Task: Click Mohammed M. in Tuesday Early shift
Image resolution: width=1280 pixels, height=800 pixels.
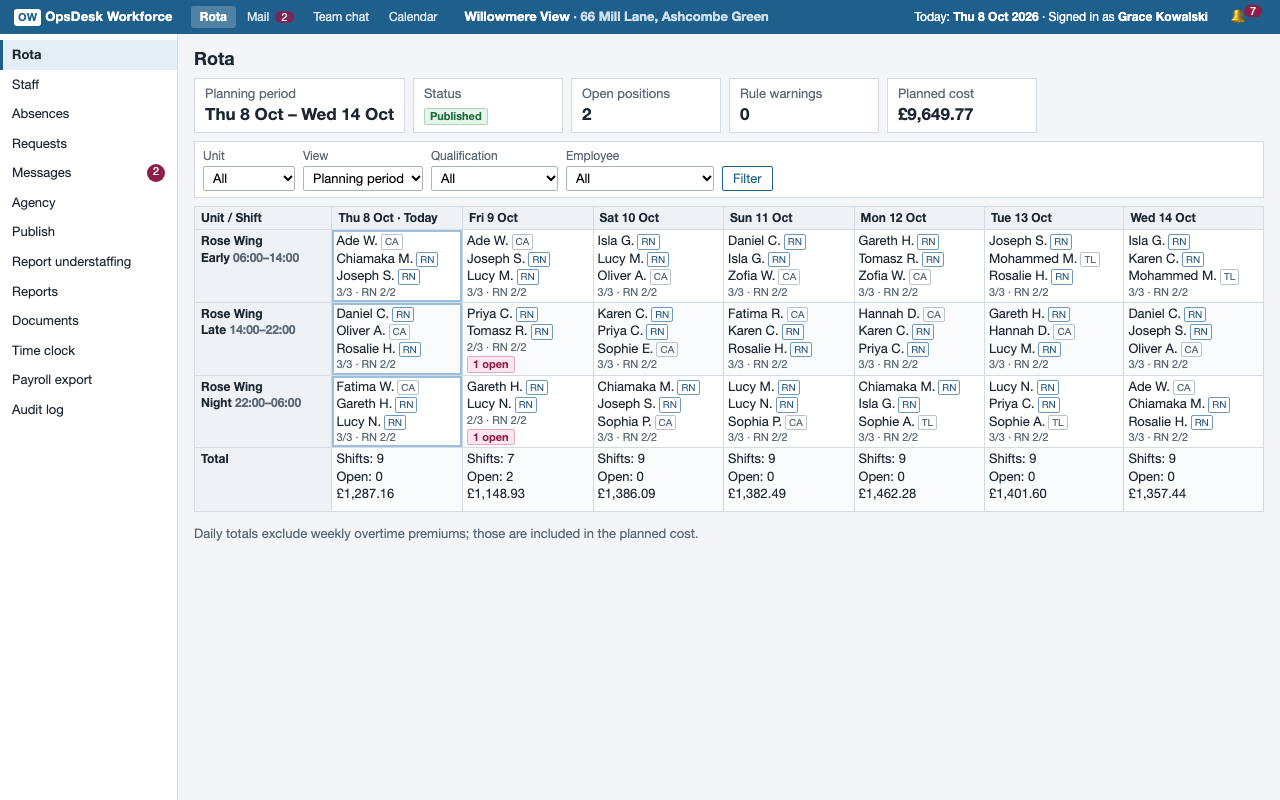Action: click(1033, 259)
